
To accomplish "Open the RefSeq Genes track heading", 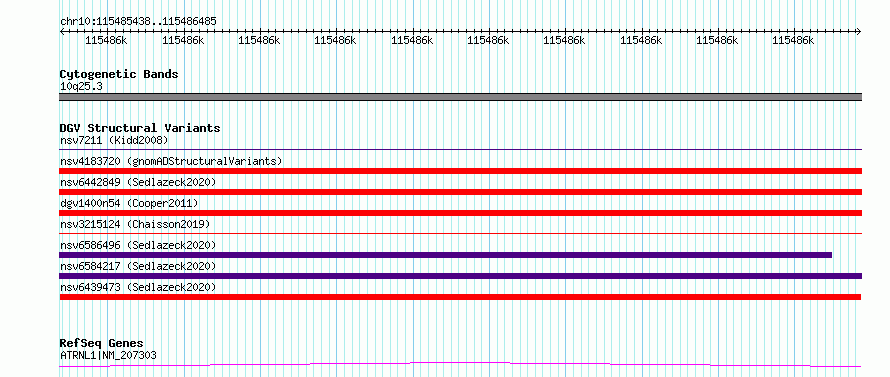I will point(102,344).
